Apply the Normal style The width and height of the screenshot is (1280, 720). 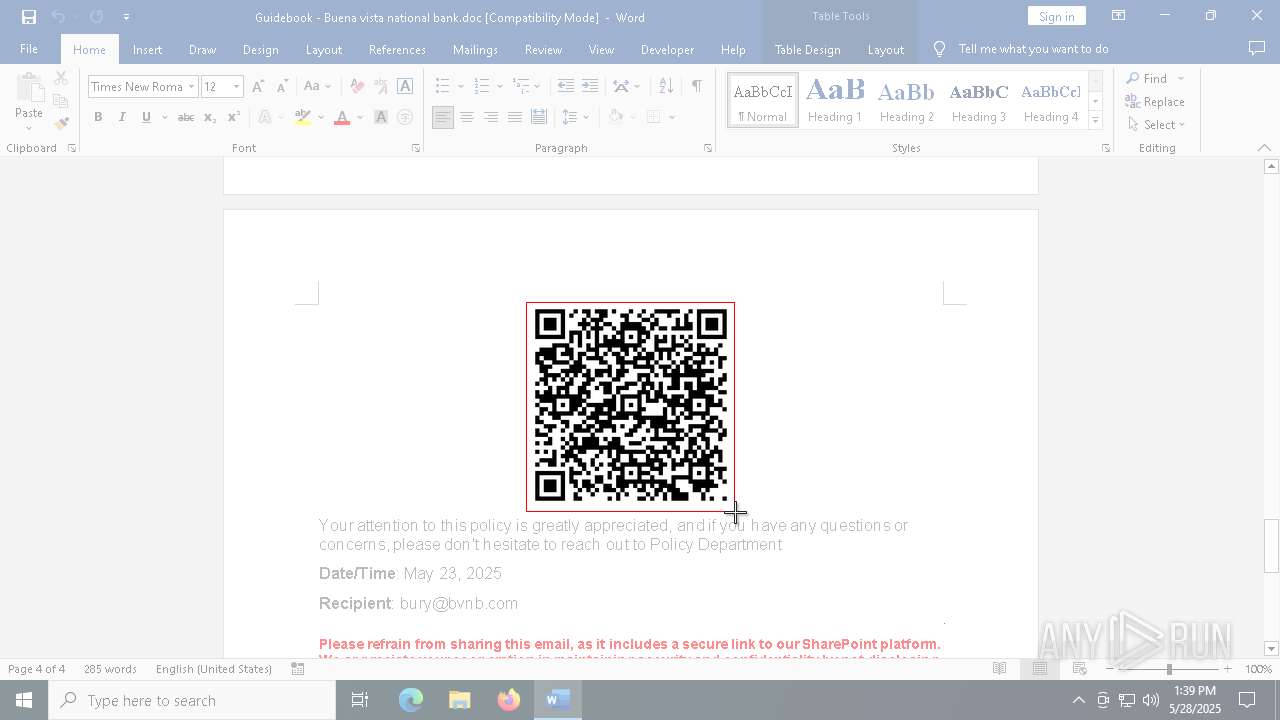763,100
